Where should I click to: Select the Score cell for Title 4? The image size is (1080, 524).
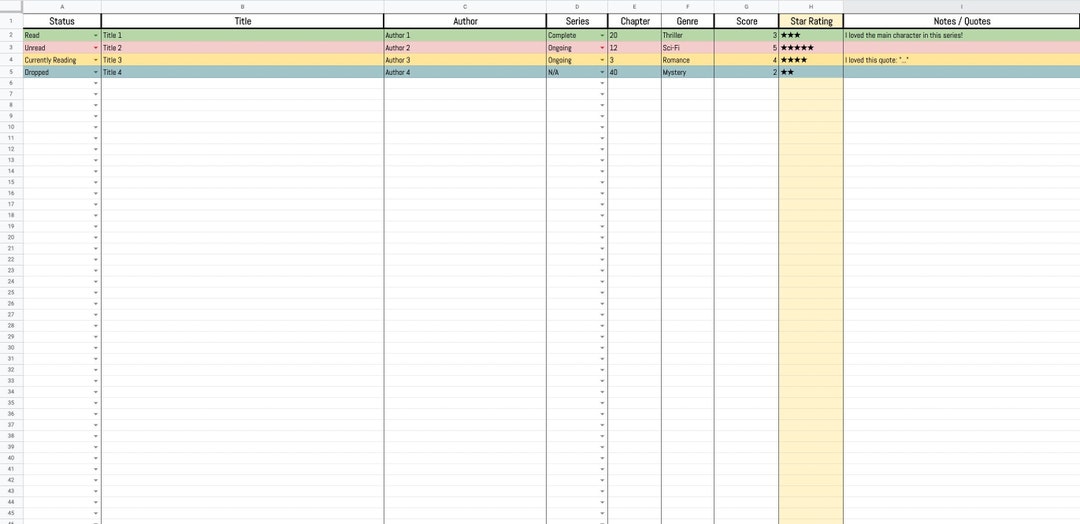[x=747, y=72]
